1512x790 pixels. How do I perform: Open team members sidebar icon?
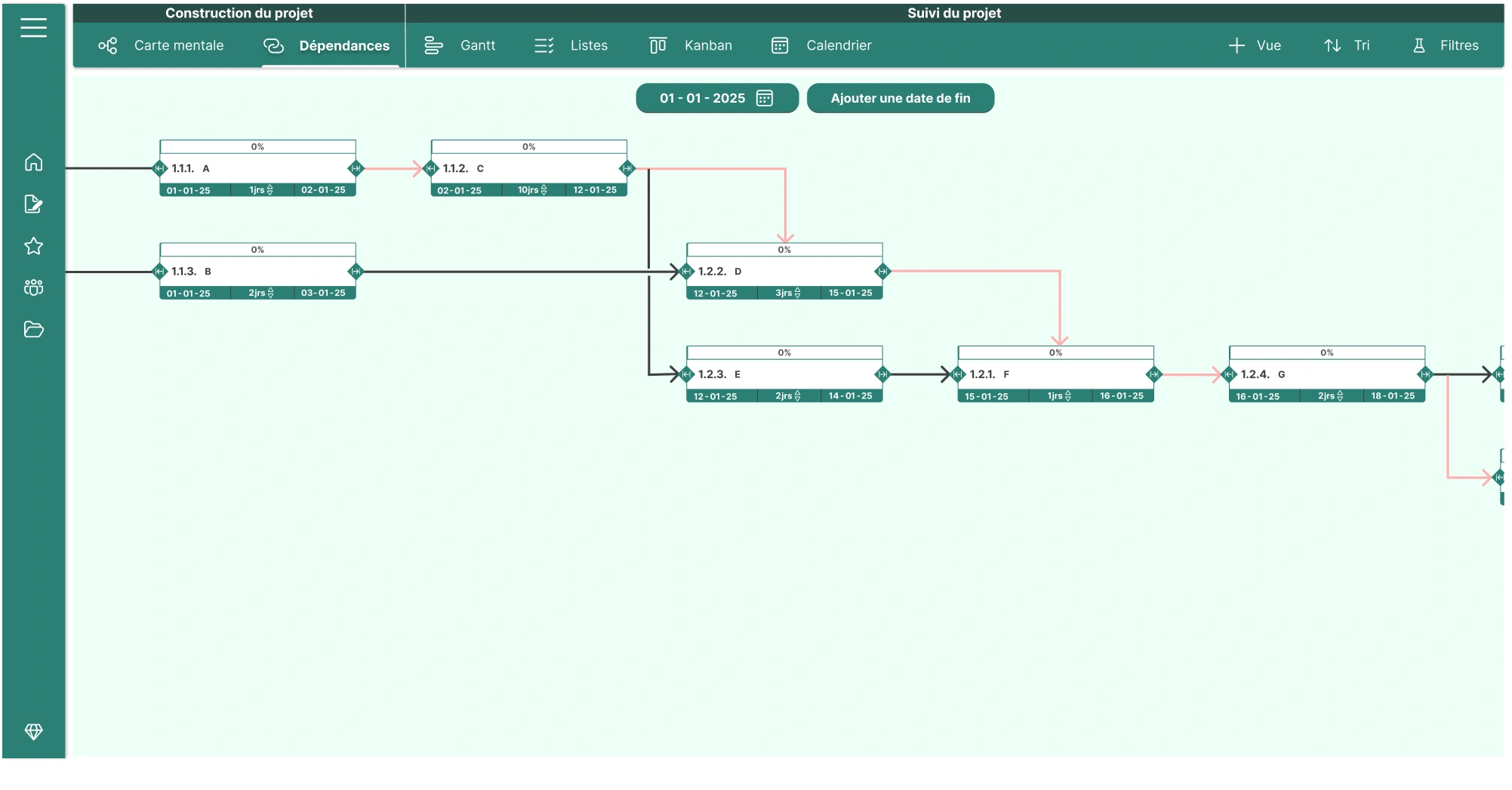coord(33,287)
